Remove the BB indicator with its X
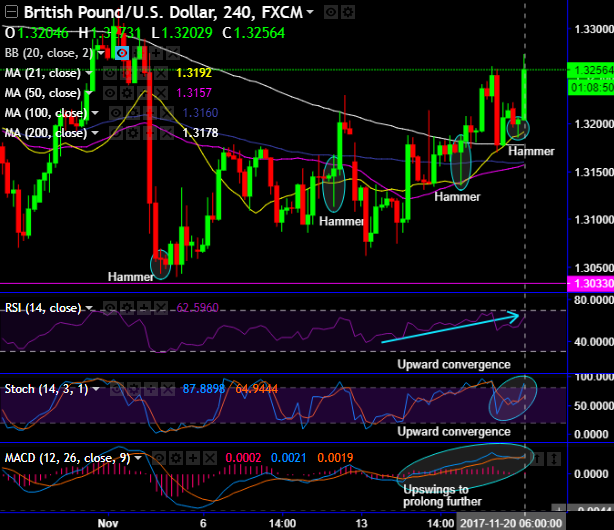Image resolution: width=614 pixels, height=530 pixels. (173, 52)
